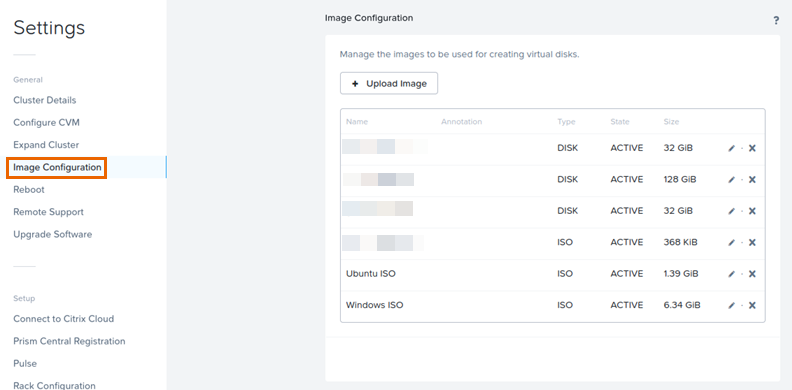This screenshot has height=390, width=792.
Task: Edit the Windows ISO image
Action: point(731,305)
